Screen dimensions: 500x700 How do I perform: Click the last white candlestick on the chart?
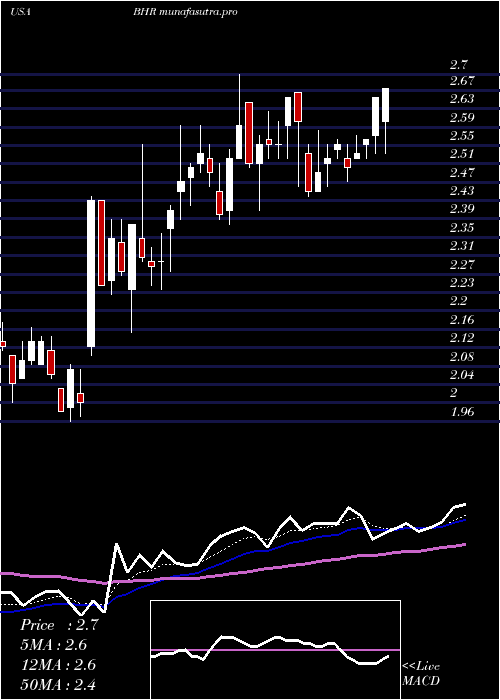point(385,105)
